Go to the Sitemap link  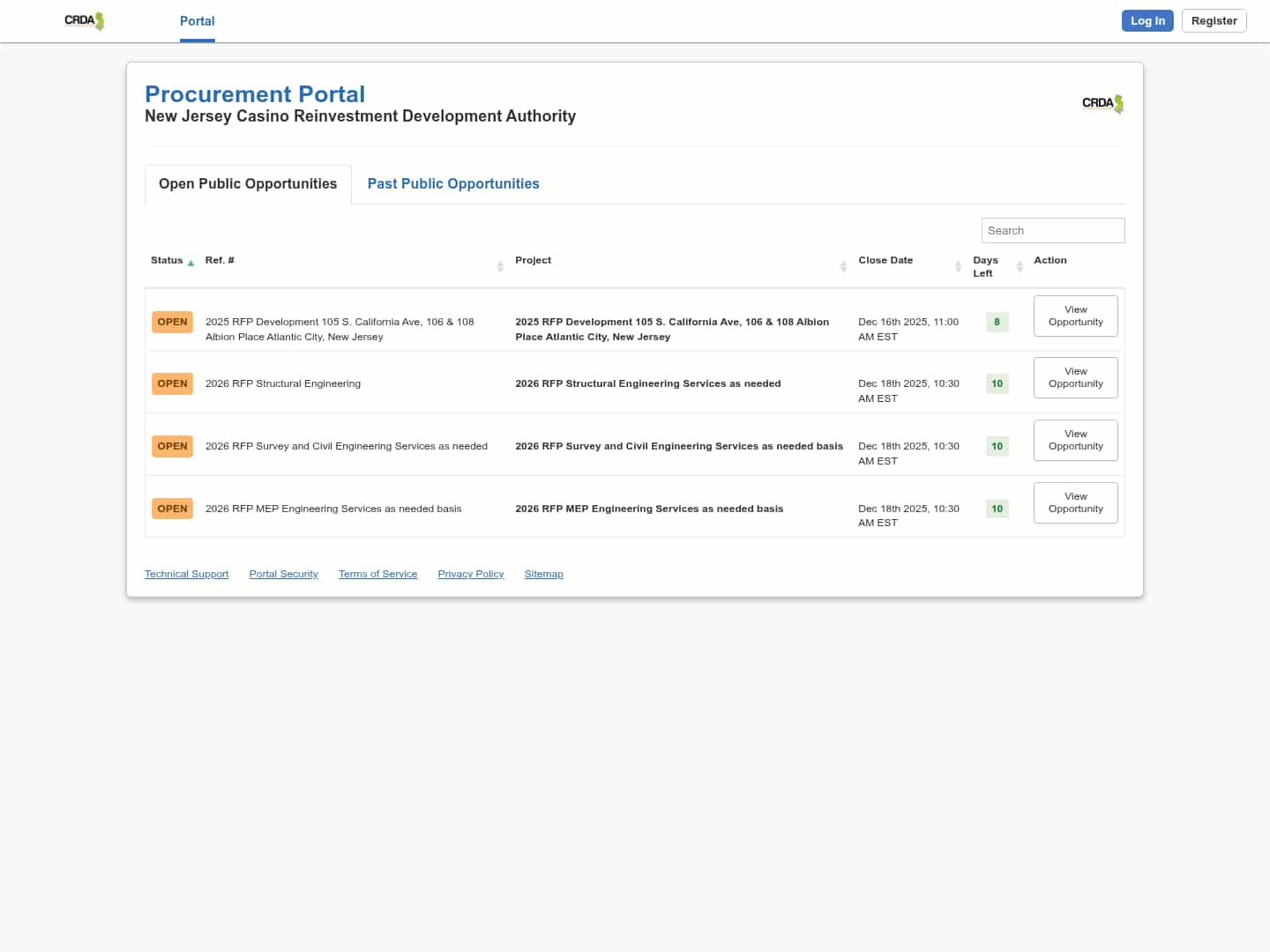(x=543, y=574)
